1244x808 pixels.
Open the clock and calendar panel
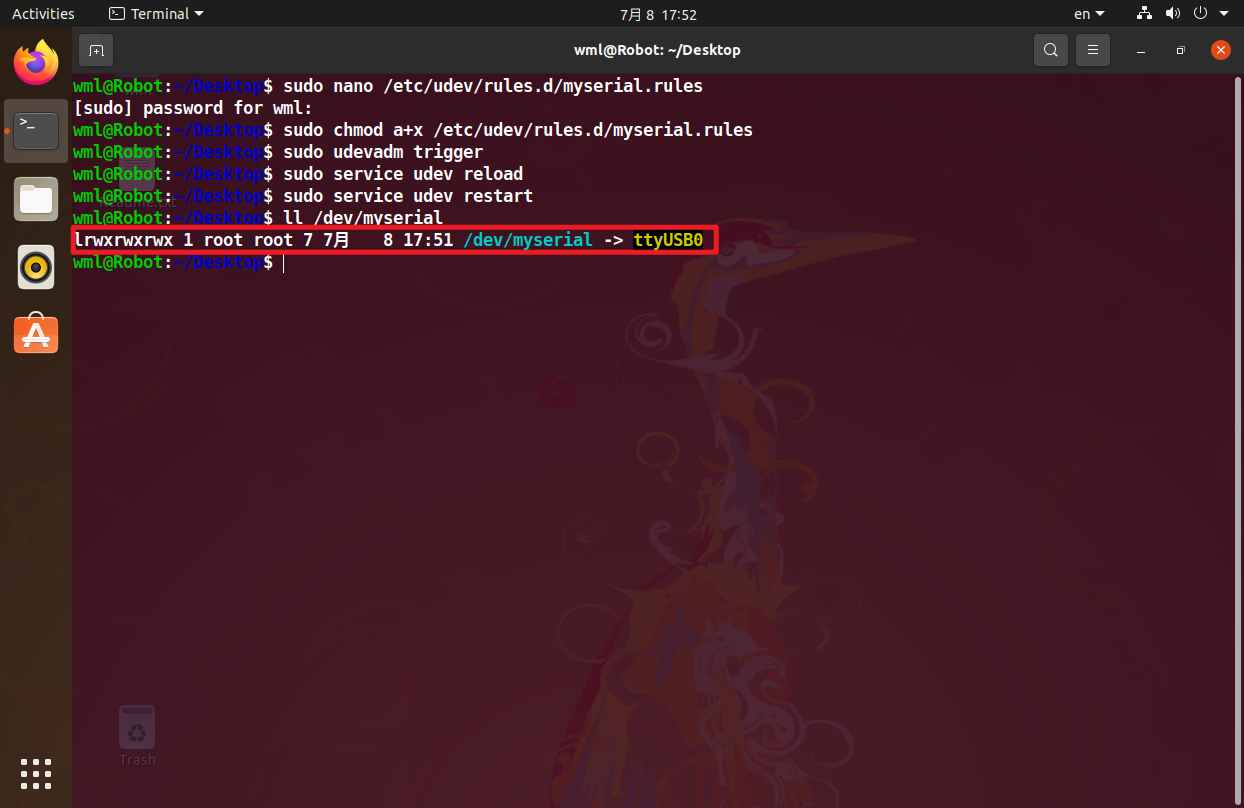pyautogui.click(x=658, y=14)
